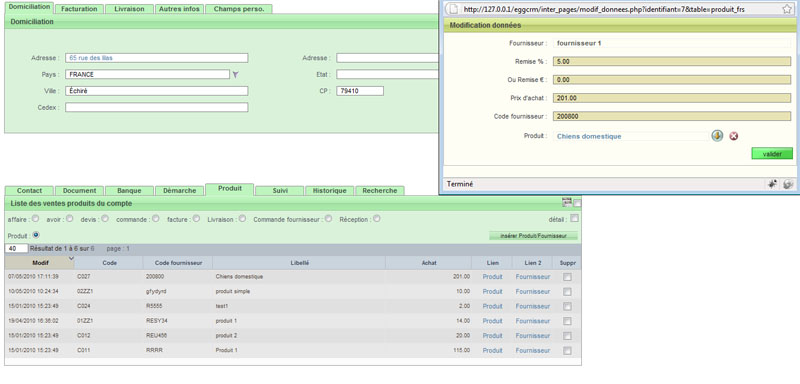Screen dimensions: 800x384
Task: Select the Réception radio button
Action: (x=377, y=219)
